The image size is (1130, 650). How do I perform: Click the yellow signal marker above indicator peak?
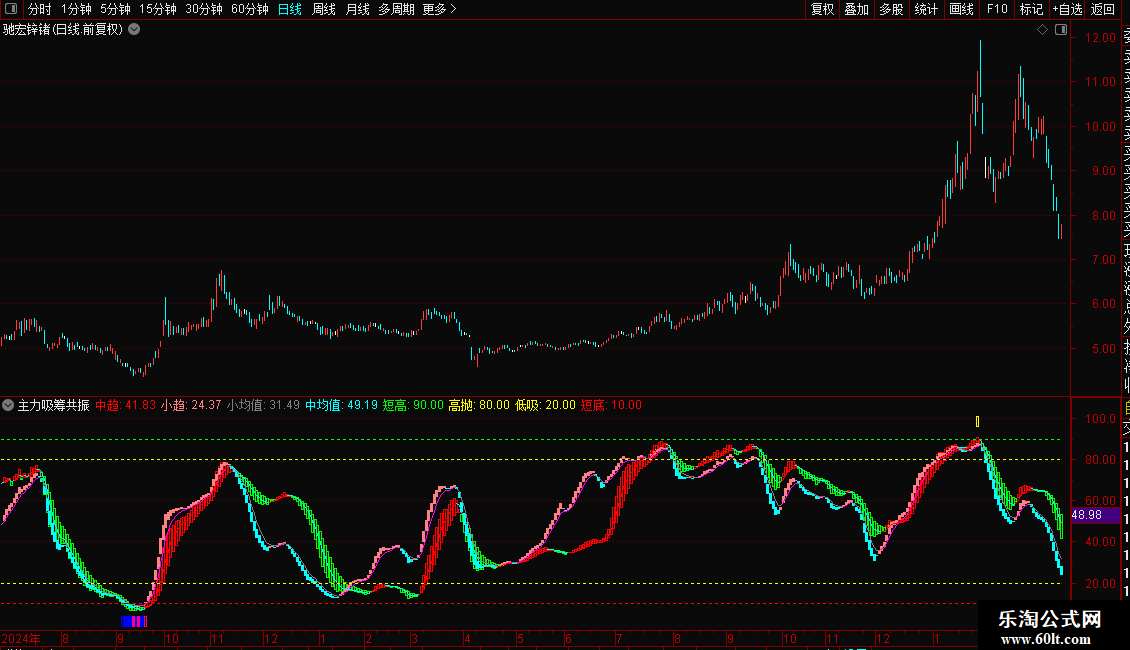click(977, 422)
